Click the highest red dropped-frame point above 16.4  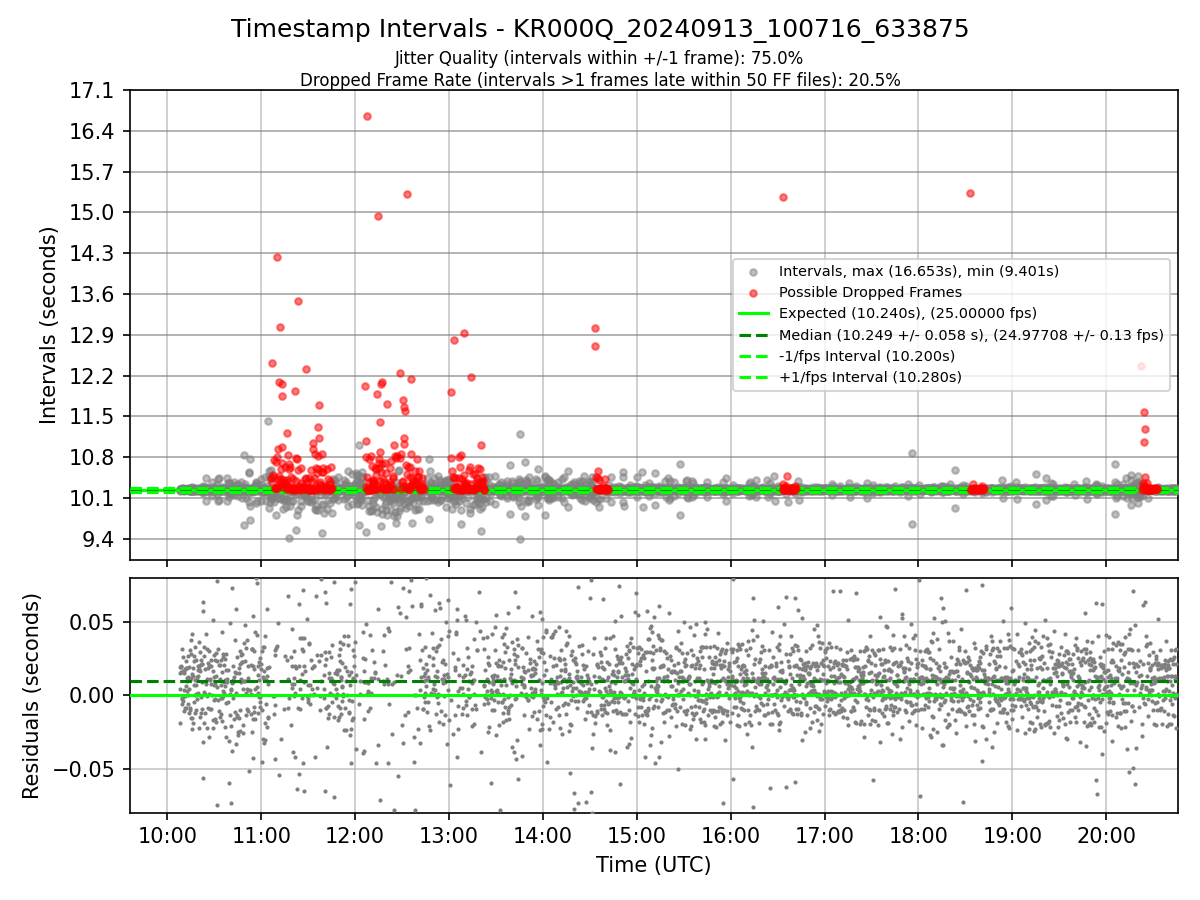(367, 117)
